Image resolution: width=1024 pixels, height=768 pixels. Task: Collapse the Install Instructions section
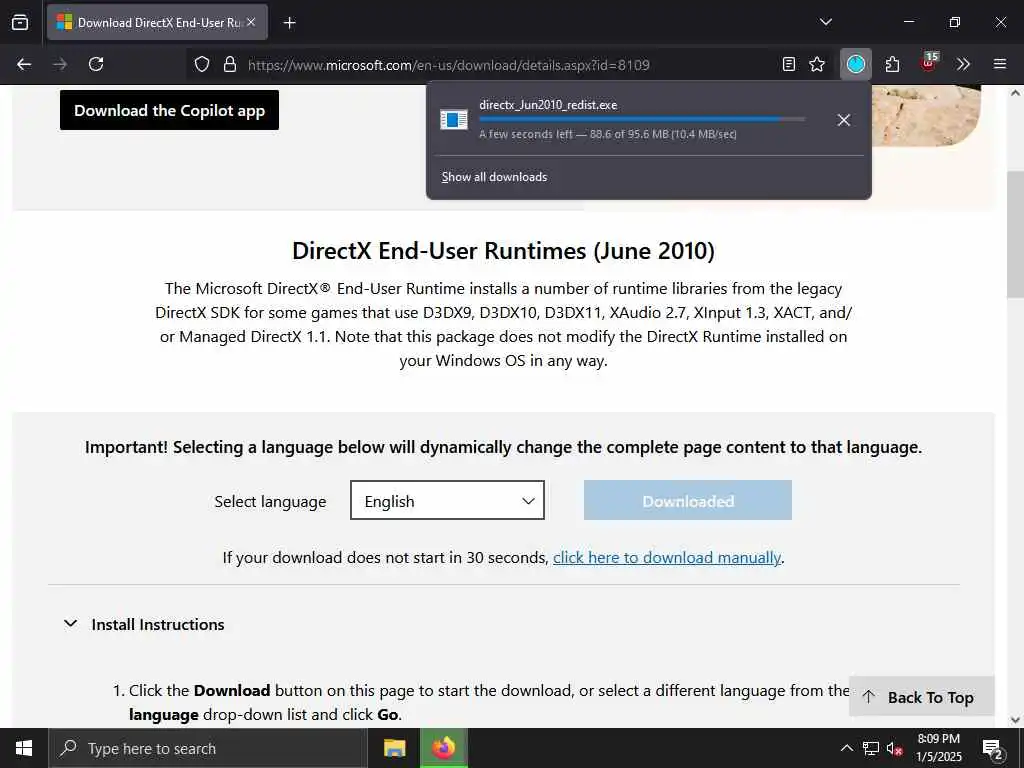tap(144, 624)
